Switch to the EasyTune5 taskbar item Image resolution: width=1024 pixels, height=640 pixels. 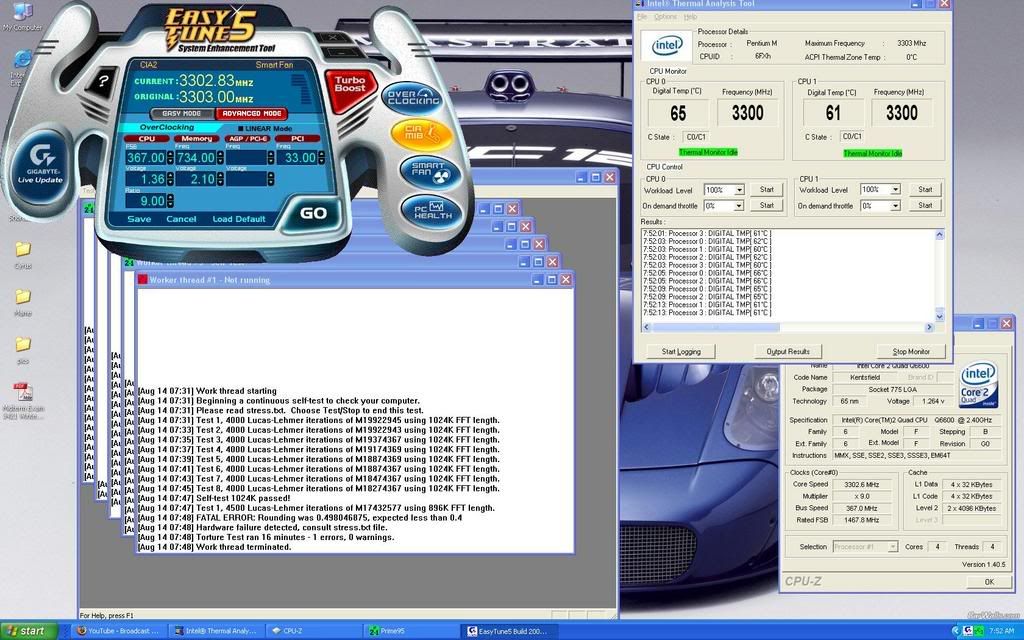508,631
